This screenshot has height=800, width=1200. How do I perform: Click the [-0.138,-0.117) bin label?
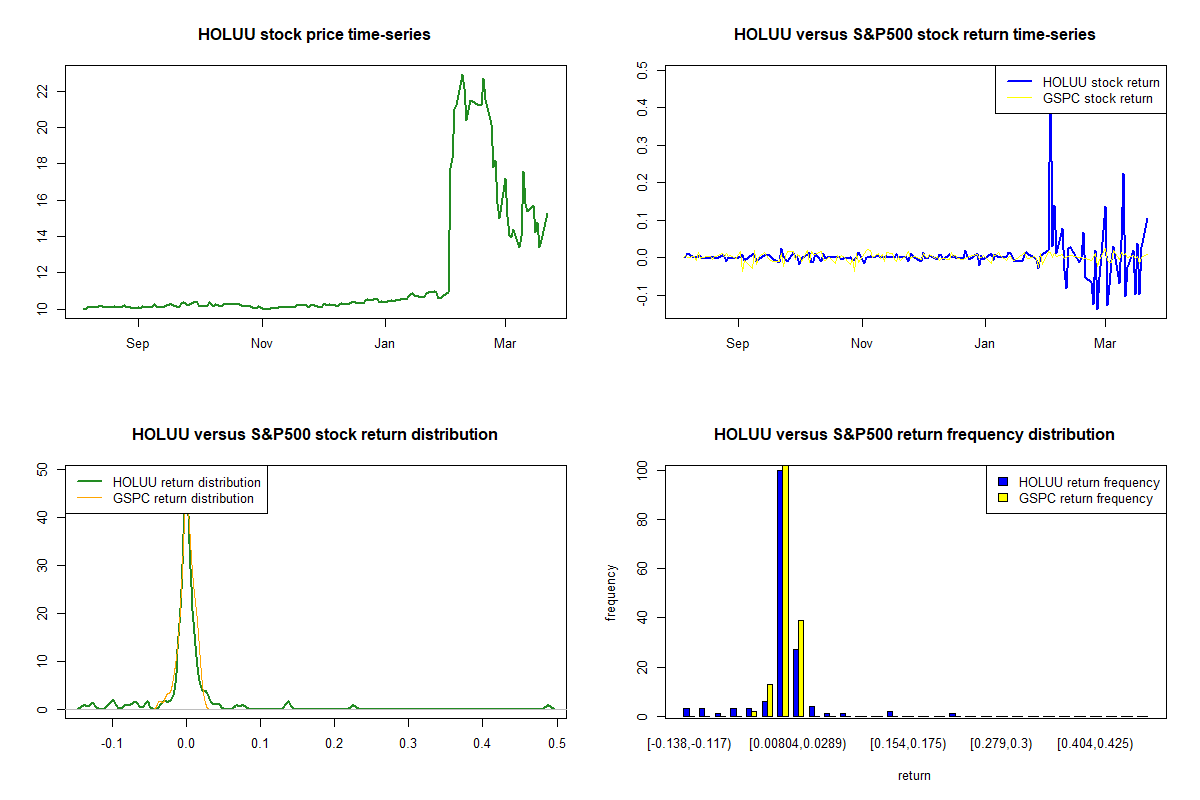[x=689, y=744]
